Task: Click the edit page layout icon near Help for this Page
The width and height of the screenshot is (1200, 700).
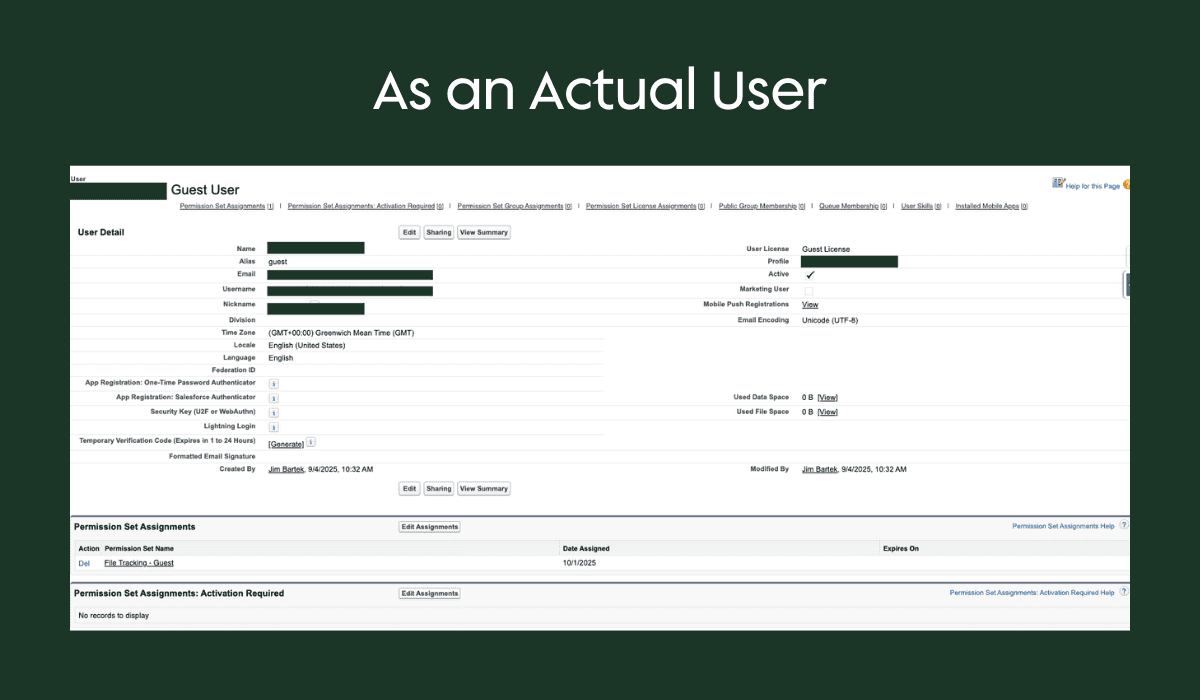Action: pyautogui.click(x=1058, y=184)
